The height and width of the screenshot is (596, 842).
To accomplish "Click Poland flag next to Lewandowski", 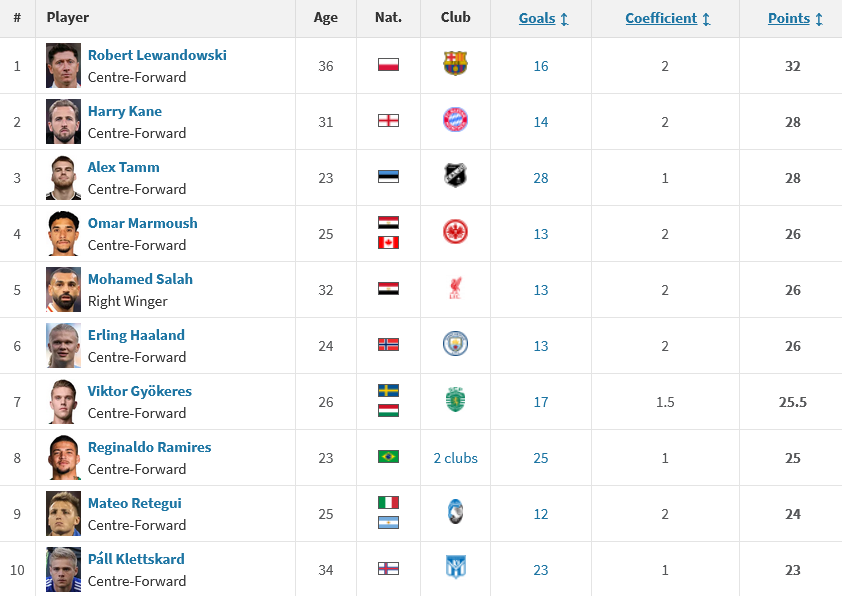I will point(388,65).
